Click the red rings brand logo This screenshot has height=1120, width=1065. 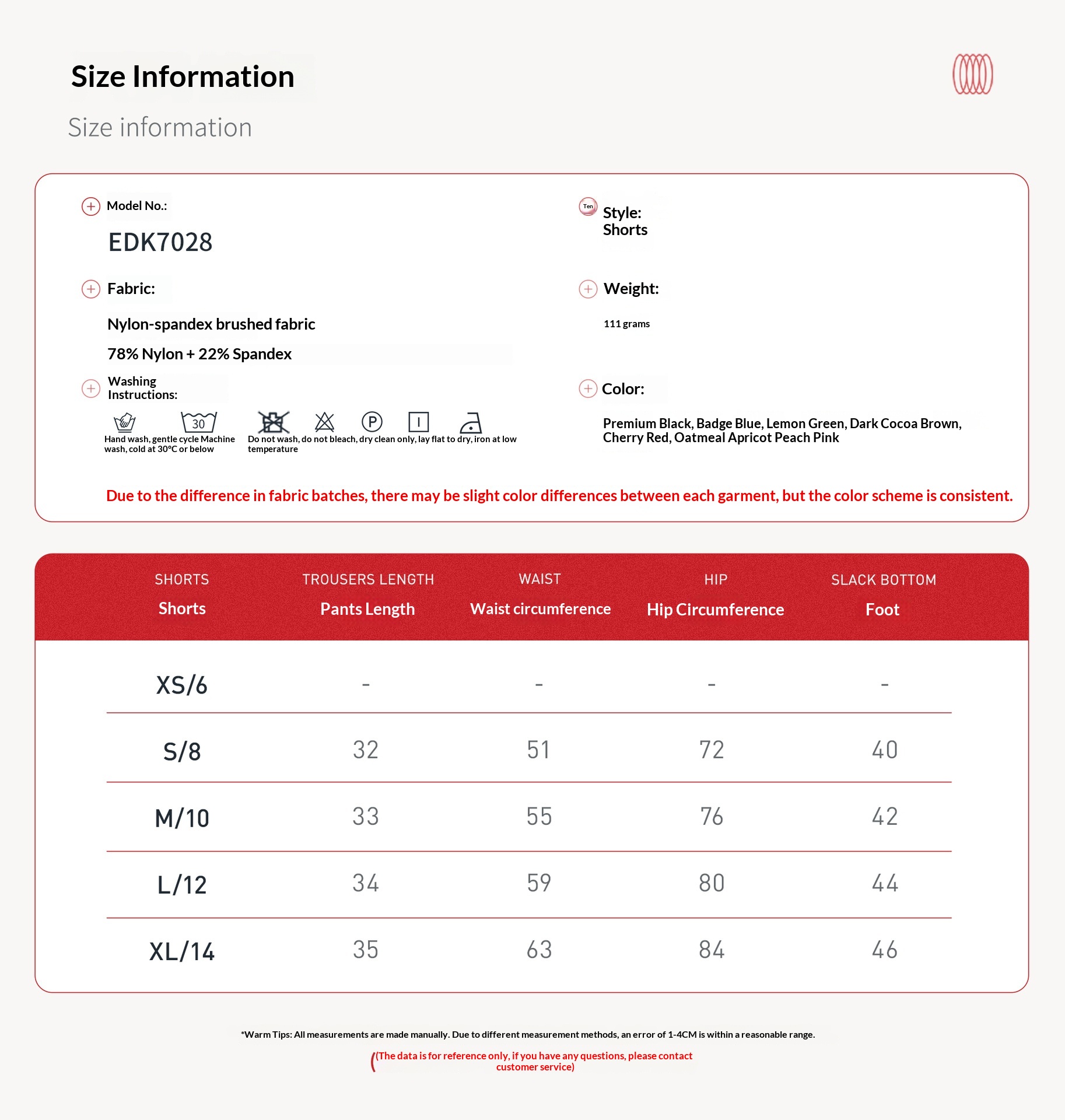pyautogui.click(x=972, y=74)
